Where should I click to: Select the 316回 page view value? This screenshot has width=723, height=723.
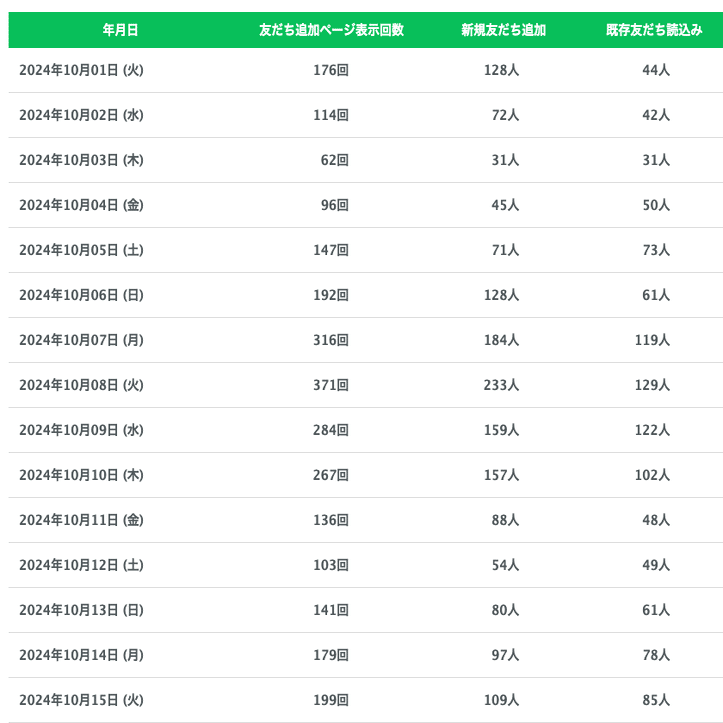pyautogui.click(x=330, y=340)
